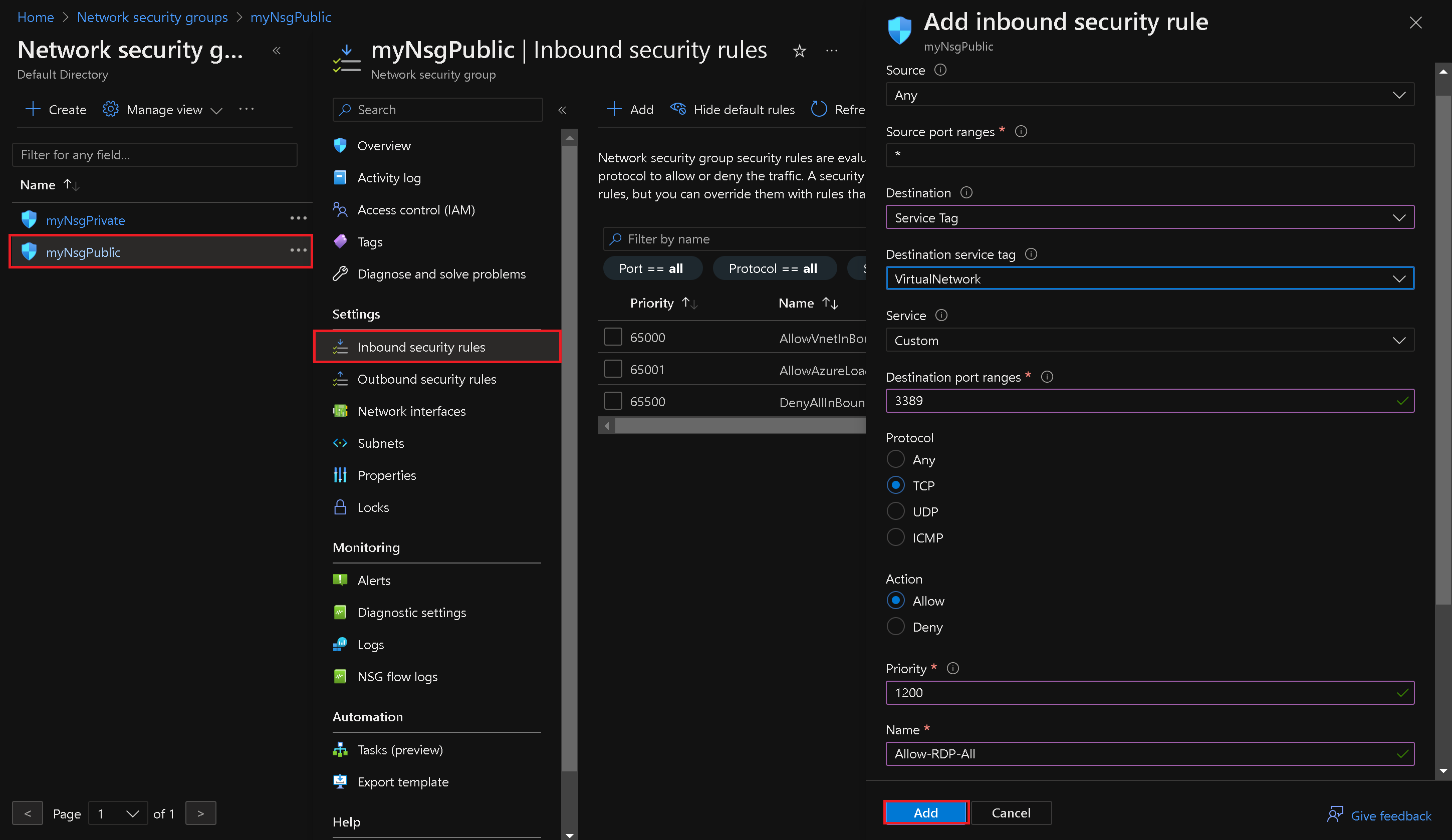Open the Source dropdown
The image size is (1452, 840).
click(x=1149, y=95)
